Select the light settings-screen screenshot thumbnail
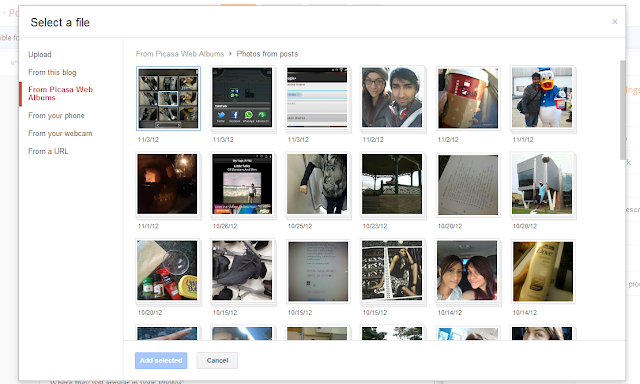Screen dimensions: 640x384 click(317, 98)
